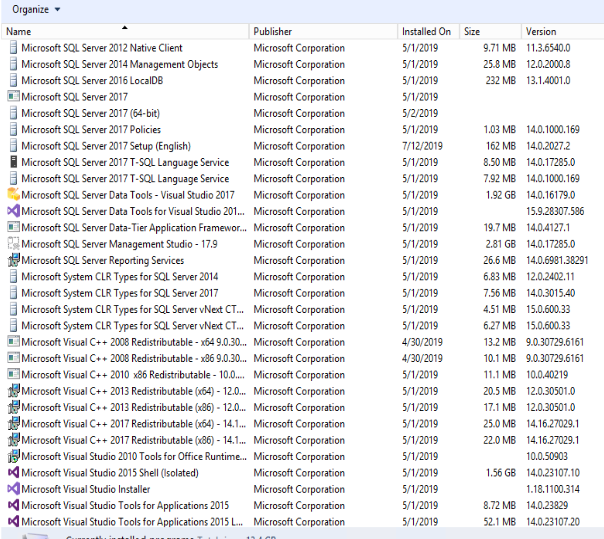Select Visual C++ 2013 Redistributable (x86) name
The height and width of the screenshot is (539, 604).
click(134, 407)
